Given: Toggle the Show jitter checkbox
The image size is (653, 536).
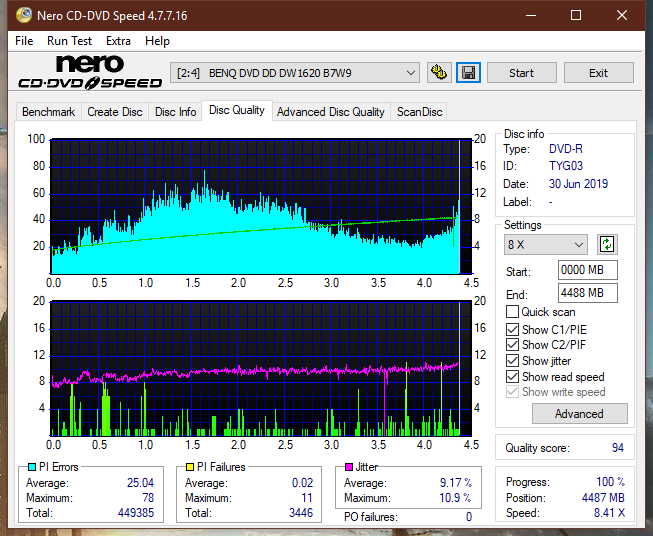Looking at the screenshot, I should (512, 361).
